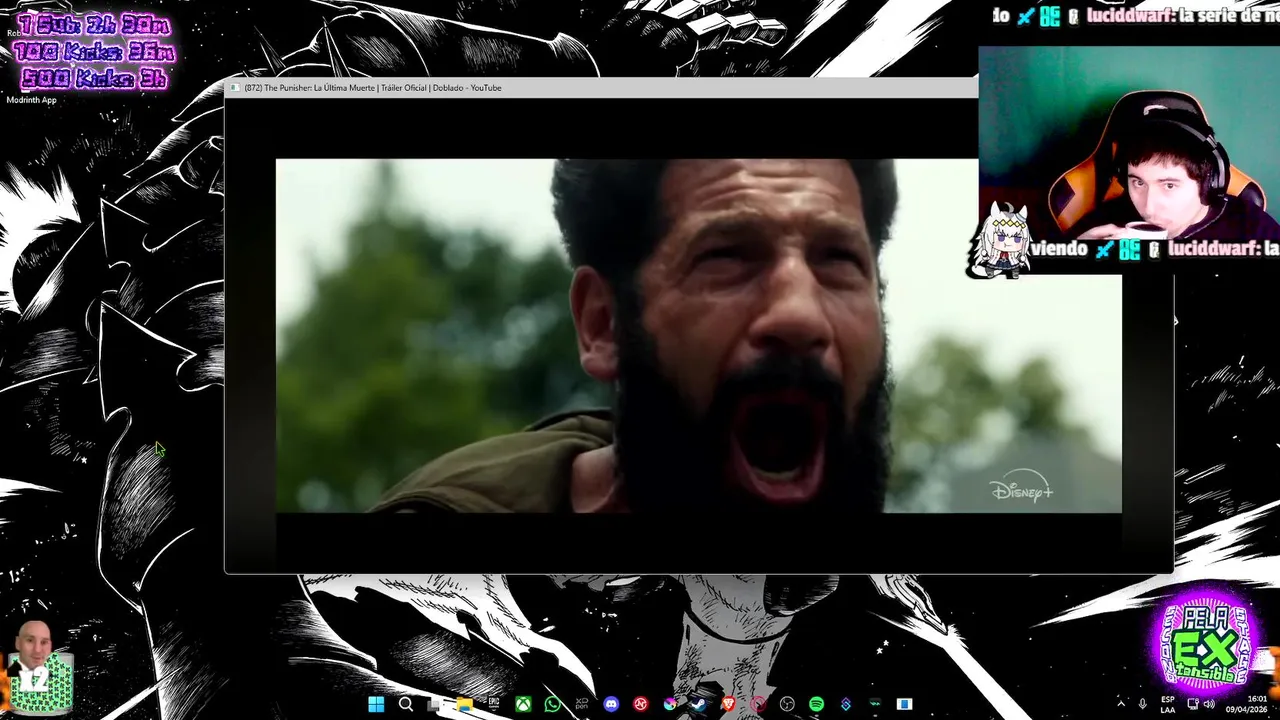Screen dimensions: 1280x720
Task: Open WhatsApp from taskbar
Action: coord(552,704)
